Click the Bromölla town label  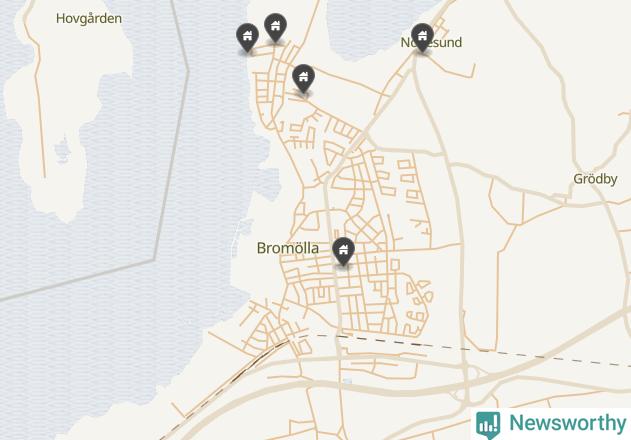[288, 248]
